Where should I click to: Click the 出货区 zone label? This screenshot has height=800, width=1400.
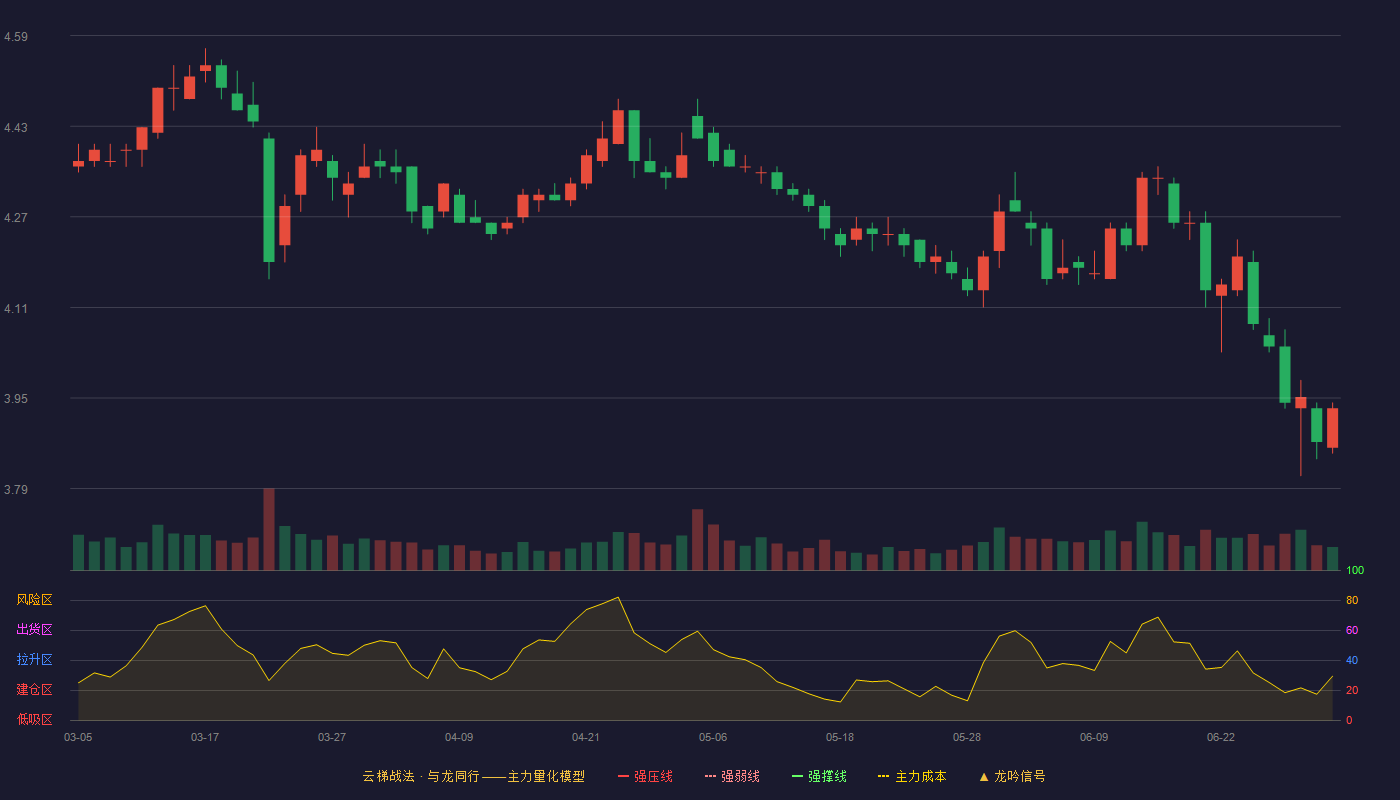coord(34,630)
